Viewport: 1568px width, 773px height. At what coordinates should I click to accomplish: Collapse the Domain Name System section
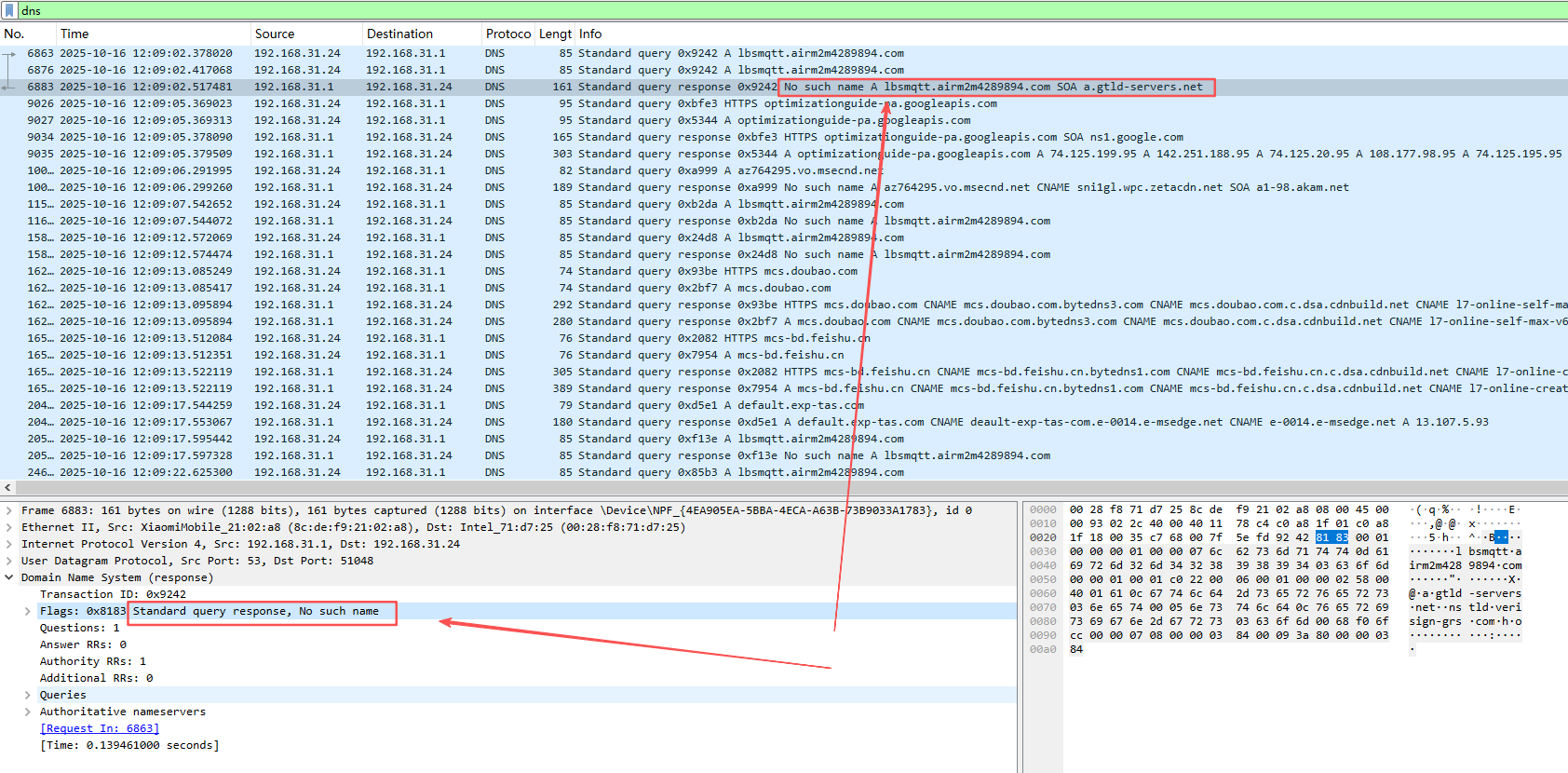[x=9, y=577]
